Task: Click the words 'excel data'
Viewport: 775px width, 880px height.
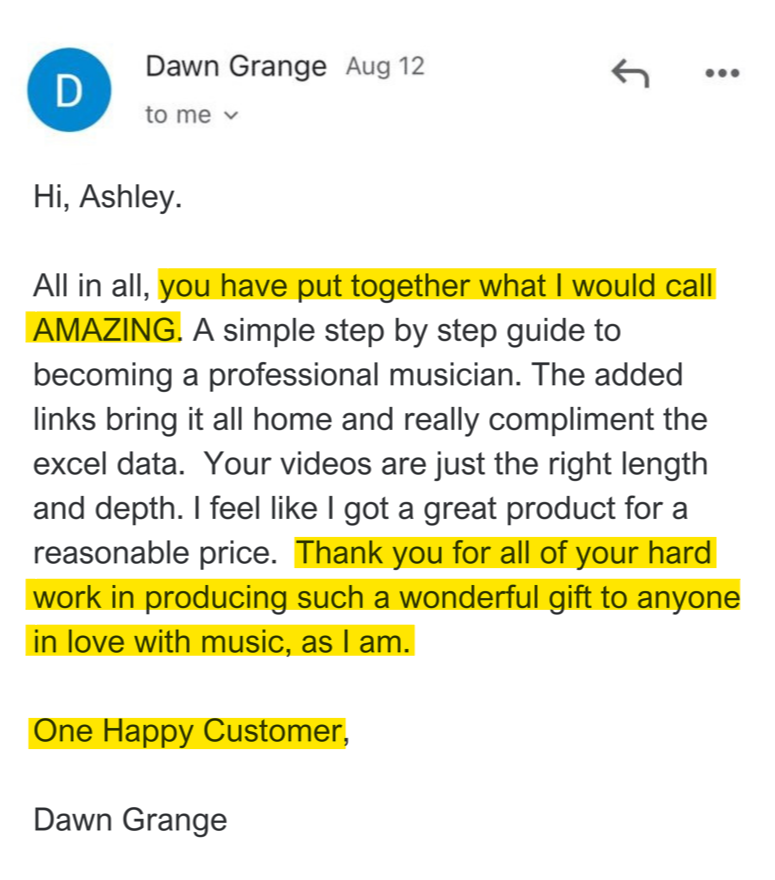Action: click(x=109, y=464)
